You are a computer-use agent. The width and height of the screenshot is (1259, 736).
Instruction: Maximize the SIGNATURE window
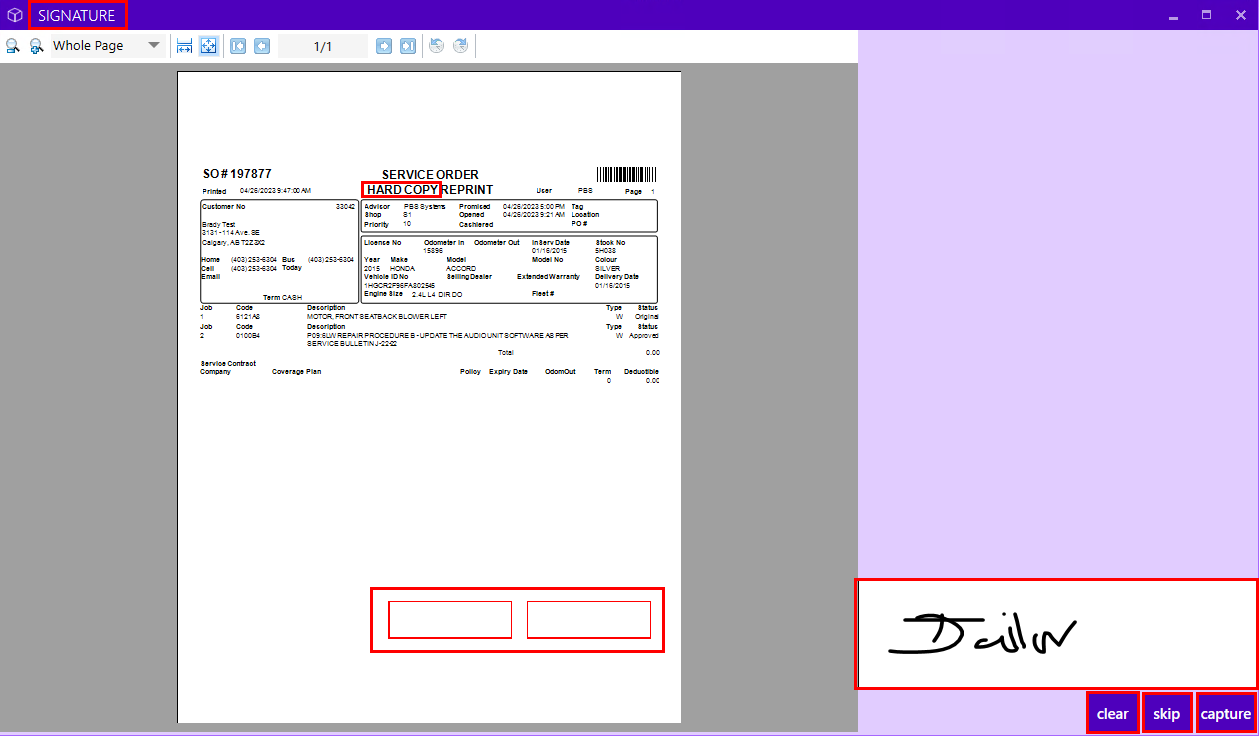(1206, 15)
